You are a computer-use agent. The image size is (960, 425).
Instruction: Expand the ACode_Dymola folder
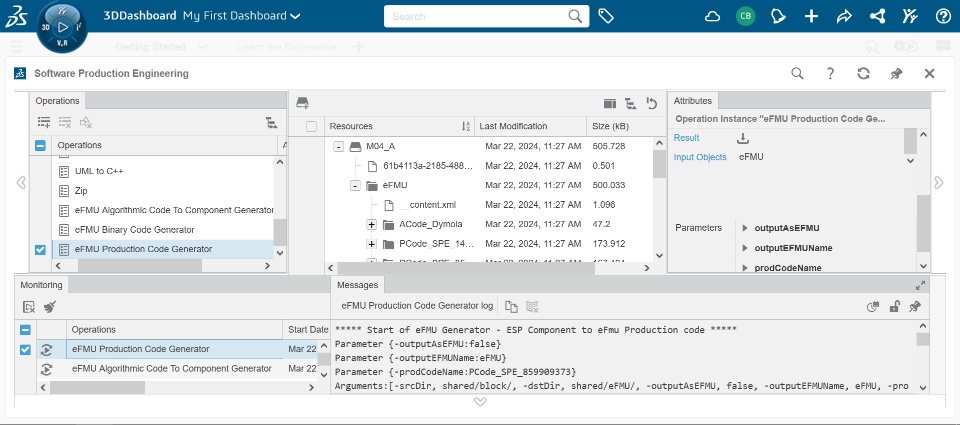[x=372, y=225]
